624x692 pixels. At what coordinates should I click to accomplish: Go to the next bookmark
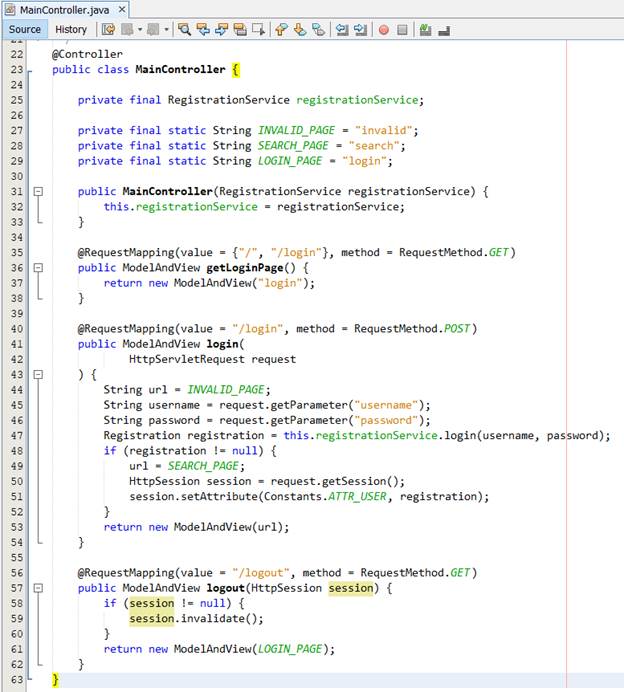(x=300, y=30)
